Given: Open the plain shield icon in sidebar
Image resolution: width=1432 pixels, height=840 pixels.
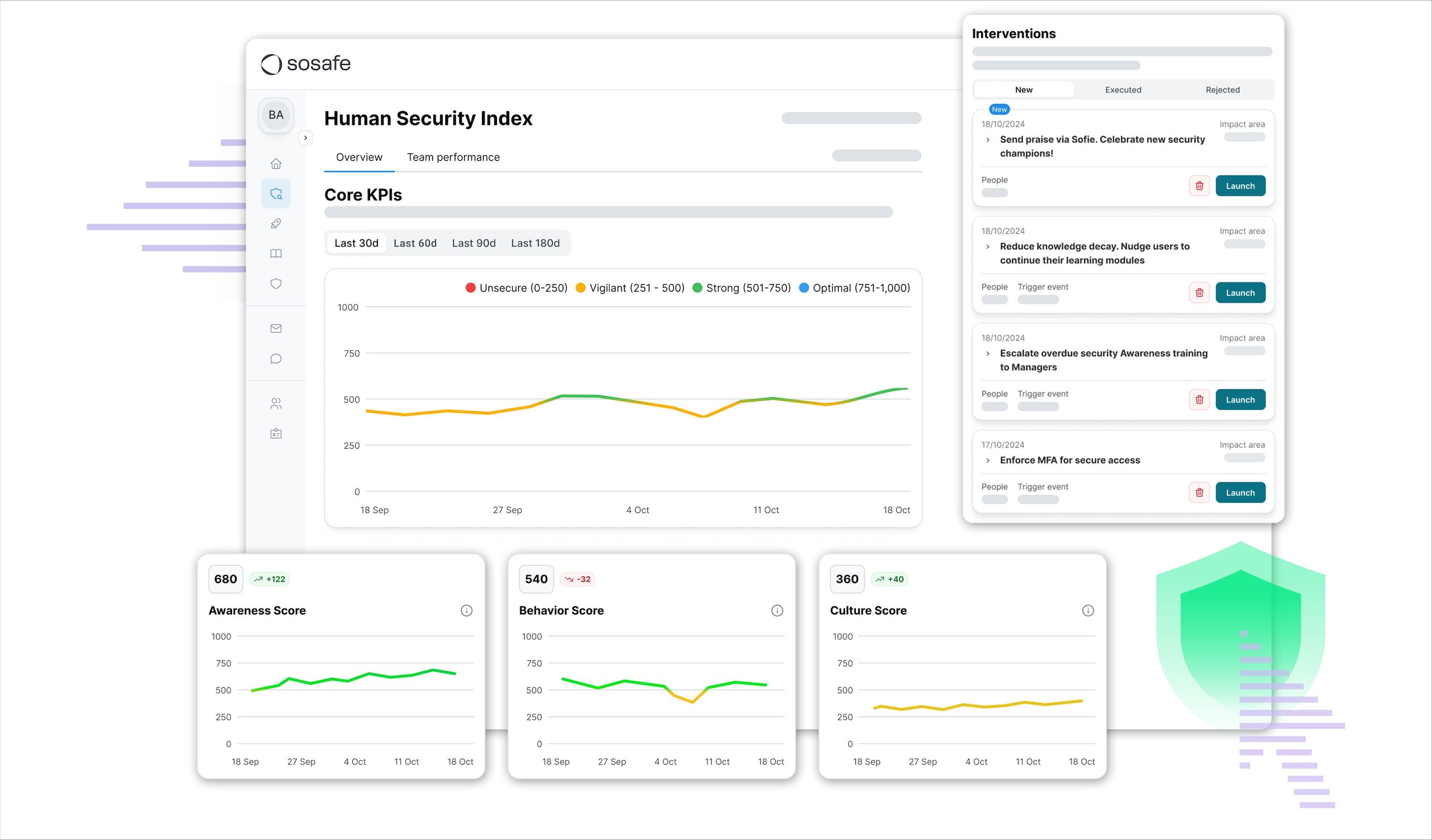Looking at the screenshot, I should pyautogui.click(x=275, y=283).
